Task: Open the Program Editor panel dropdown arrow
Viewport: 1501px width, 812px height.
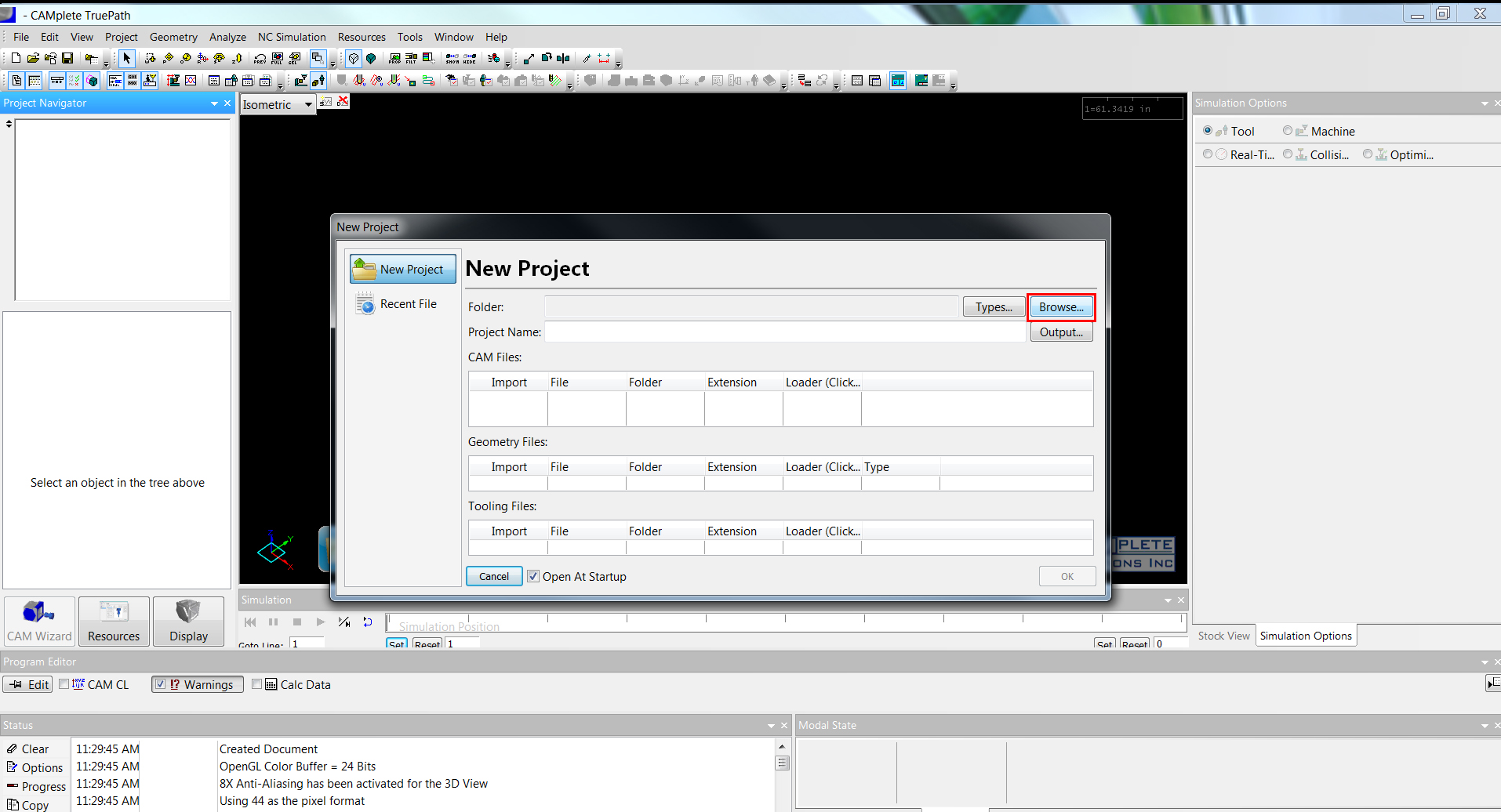Action: [1485, 662]
